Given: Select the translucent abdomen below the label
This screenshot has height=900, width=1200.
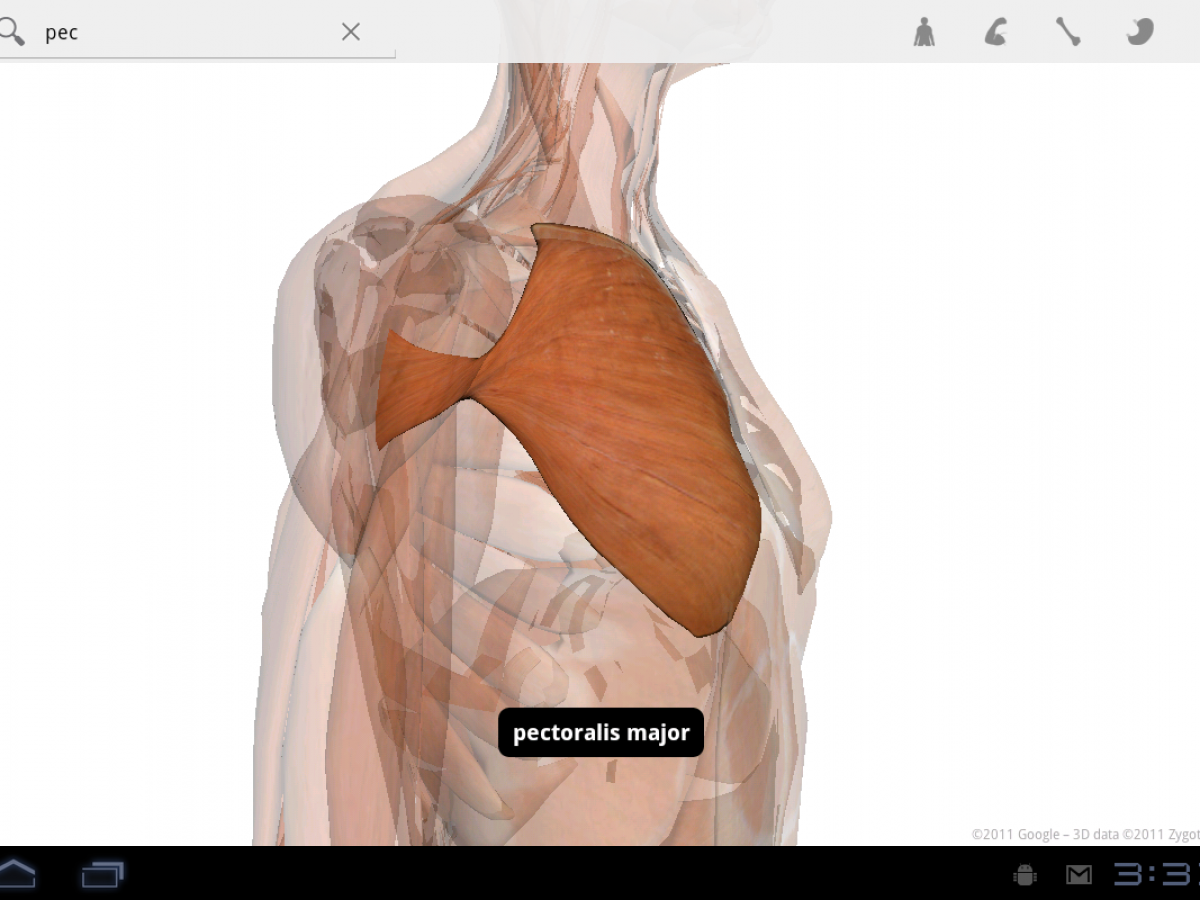Looking at the screenshot, I should 600,800.
